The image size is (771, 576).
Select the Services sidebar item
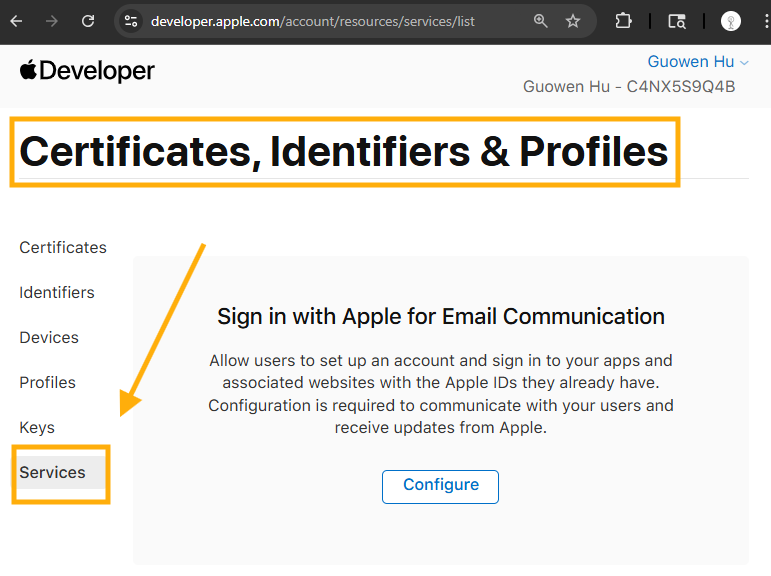pyautogui.click(x=53, y=473)
